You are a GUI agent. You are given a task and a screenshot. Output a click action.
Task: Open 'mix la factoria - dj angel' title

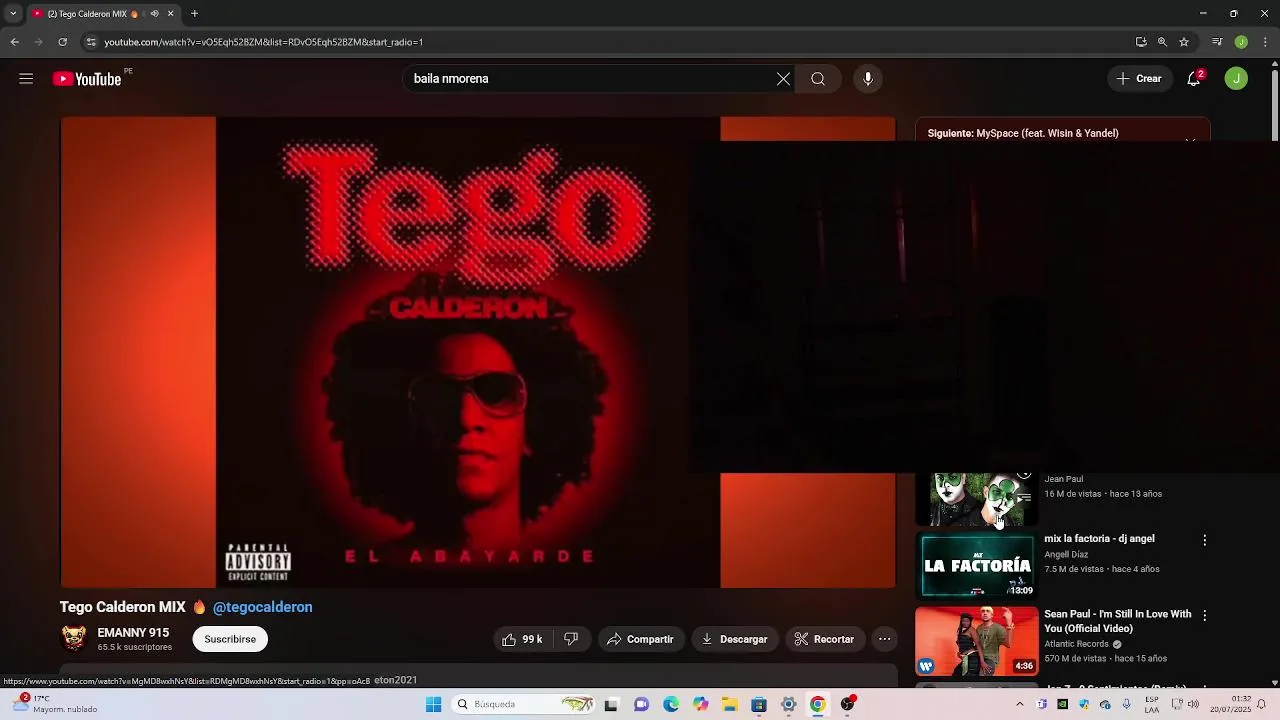[1099, 539]
